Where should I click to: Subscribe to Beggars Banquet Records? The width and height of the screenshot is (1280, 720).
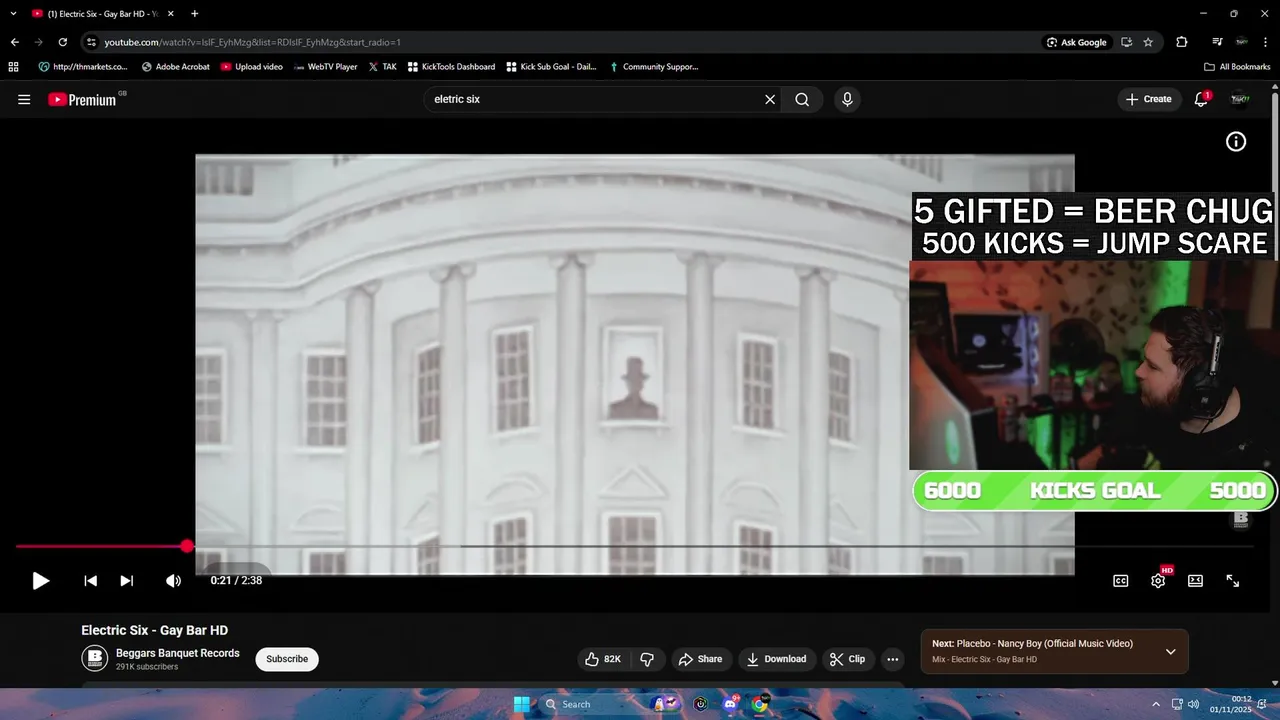click(287, 659)
